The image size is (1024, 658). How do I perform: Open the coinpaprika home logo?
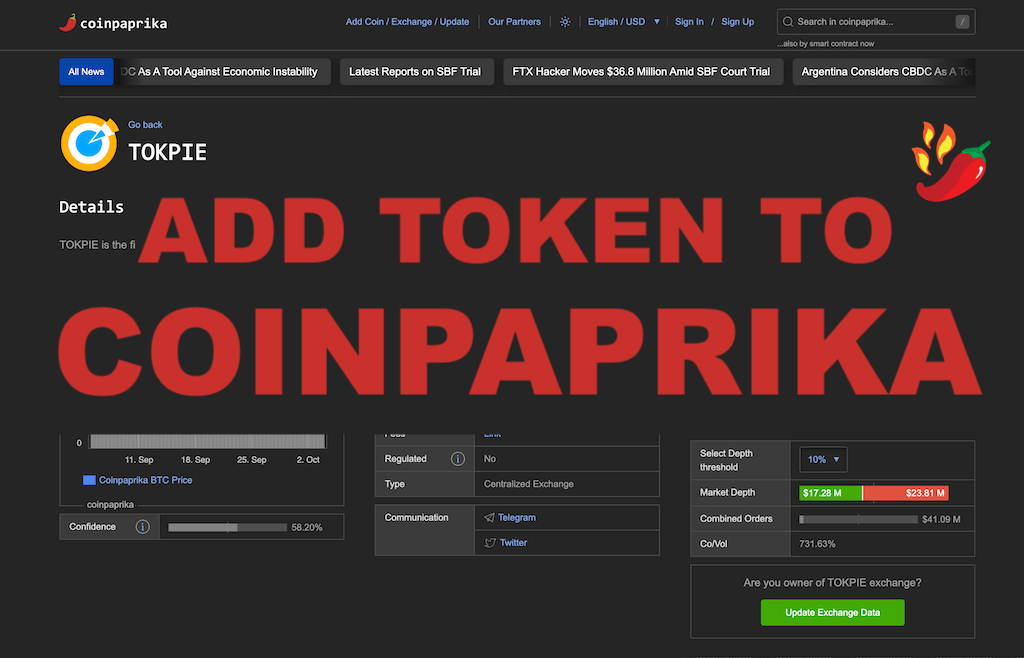click(x=113, y=23)
